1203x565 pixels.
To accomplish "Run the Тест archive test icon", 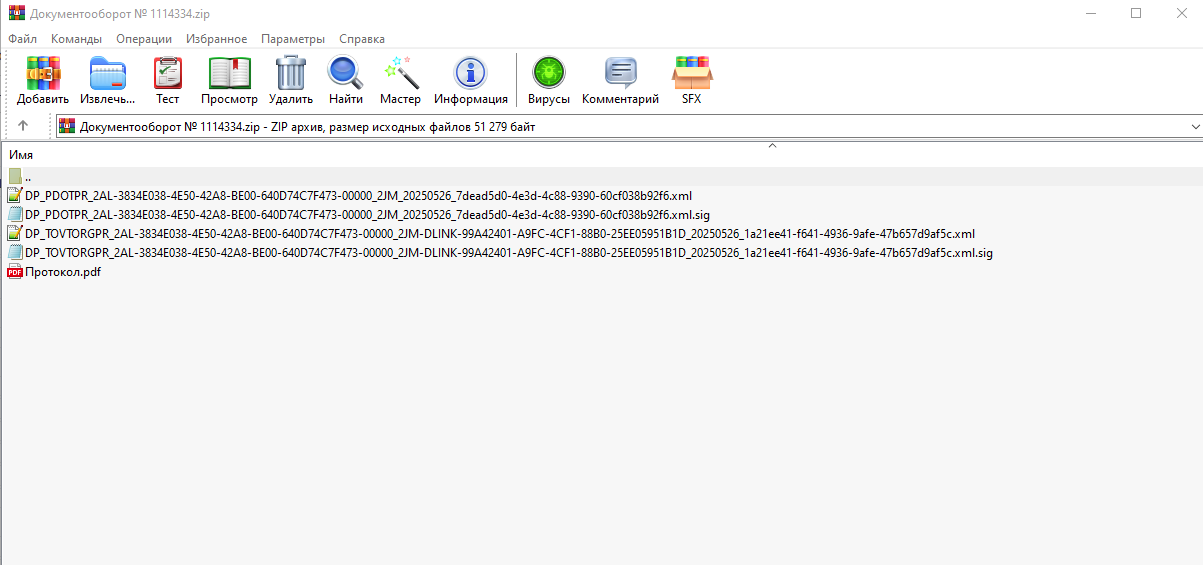I will pos(168,72).
